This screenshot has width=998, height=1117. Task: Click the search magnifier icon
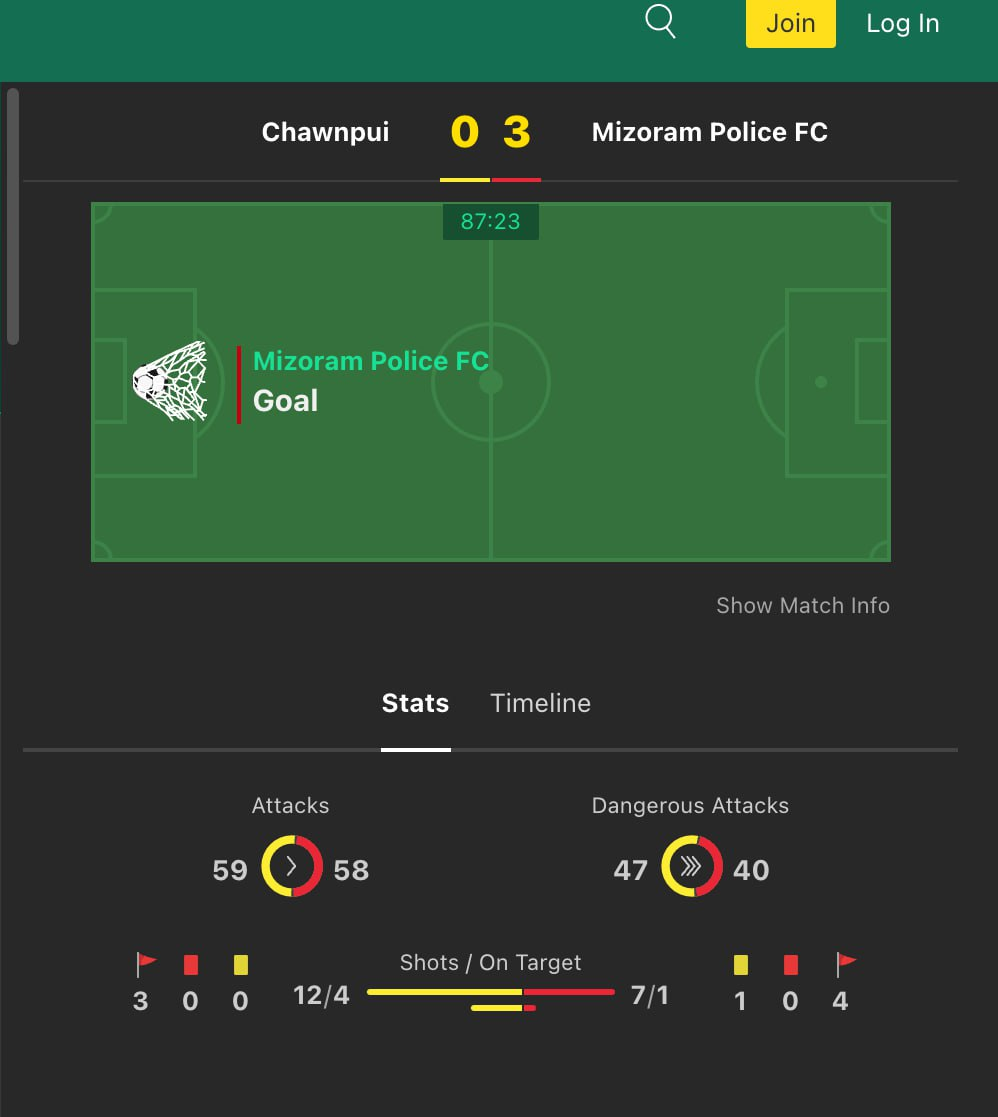click(x=660, y=21)
